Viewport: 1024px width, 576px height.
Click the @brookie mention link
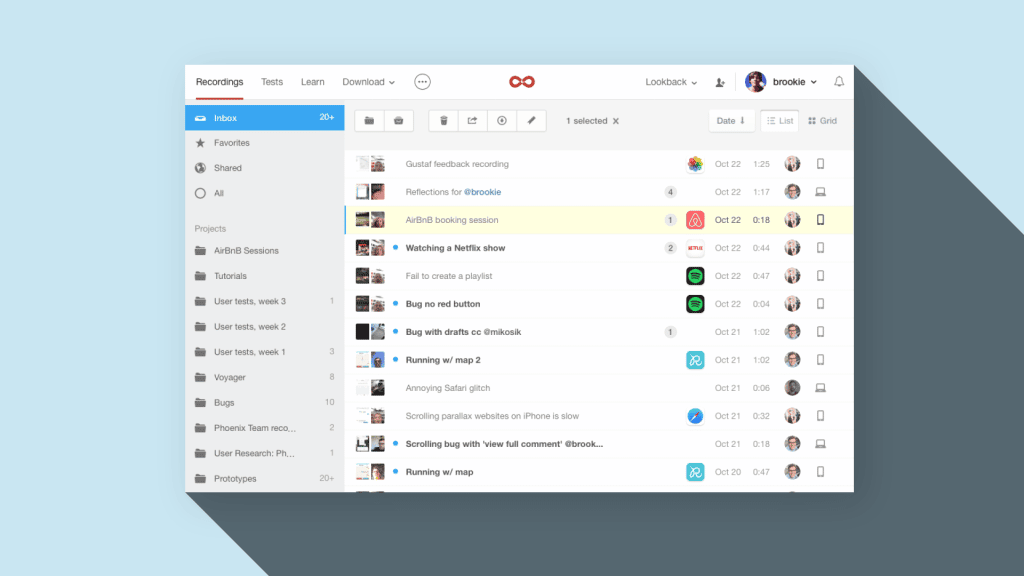coord(483,192)
